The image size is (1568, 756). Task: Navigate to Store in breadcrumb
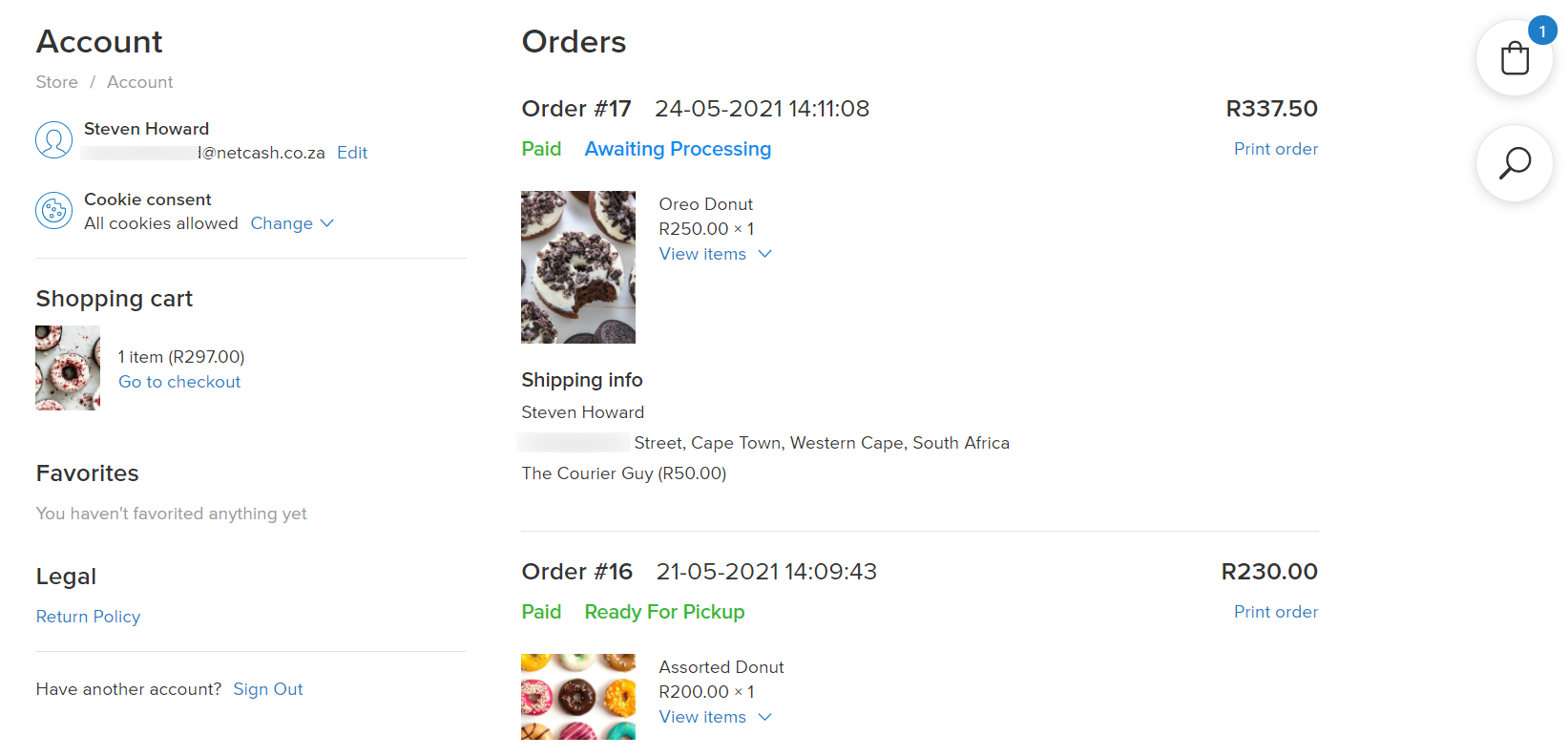(57, 82)
